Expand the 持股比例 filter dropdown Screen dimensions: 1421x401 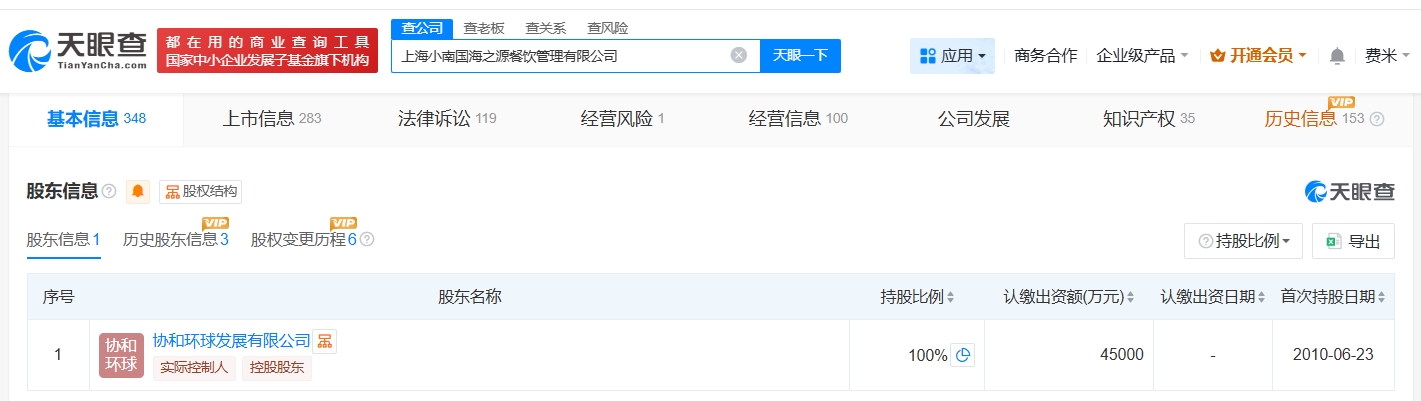pyautogui.click(x=1243, y=241)
